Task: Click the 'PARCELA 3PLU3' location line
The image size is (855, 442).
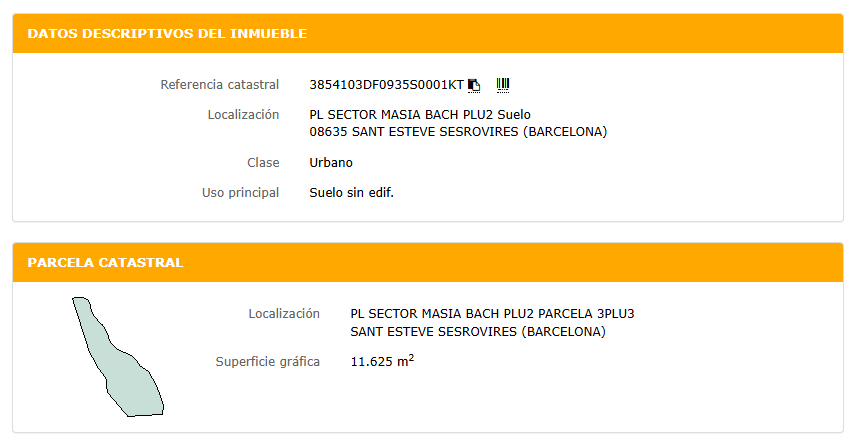Action: click(492, 314)
